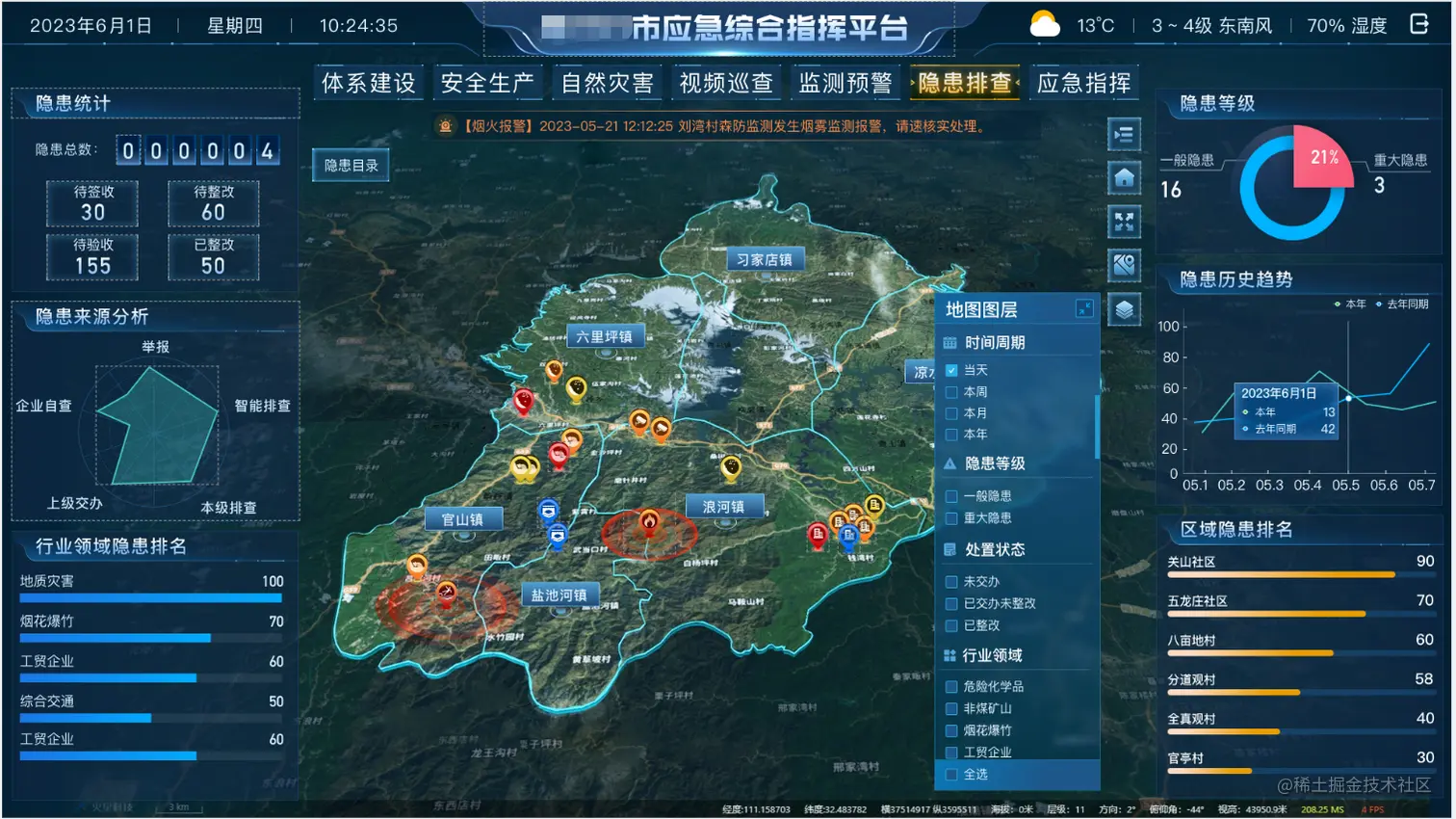This screenshot has height=819, width=1456.
Task: Click the map location pin tool icon
Action: tap(1124, 266)
